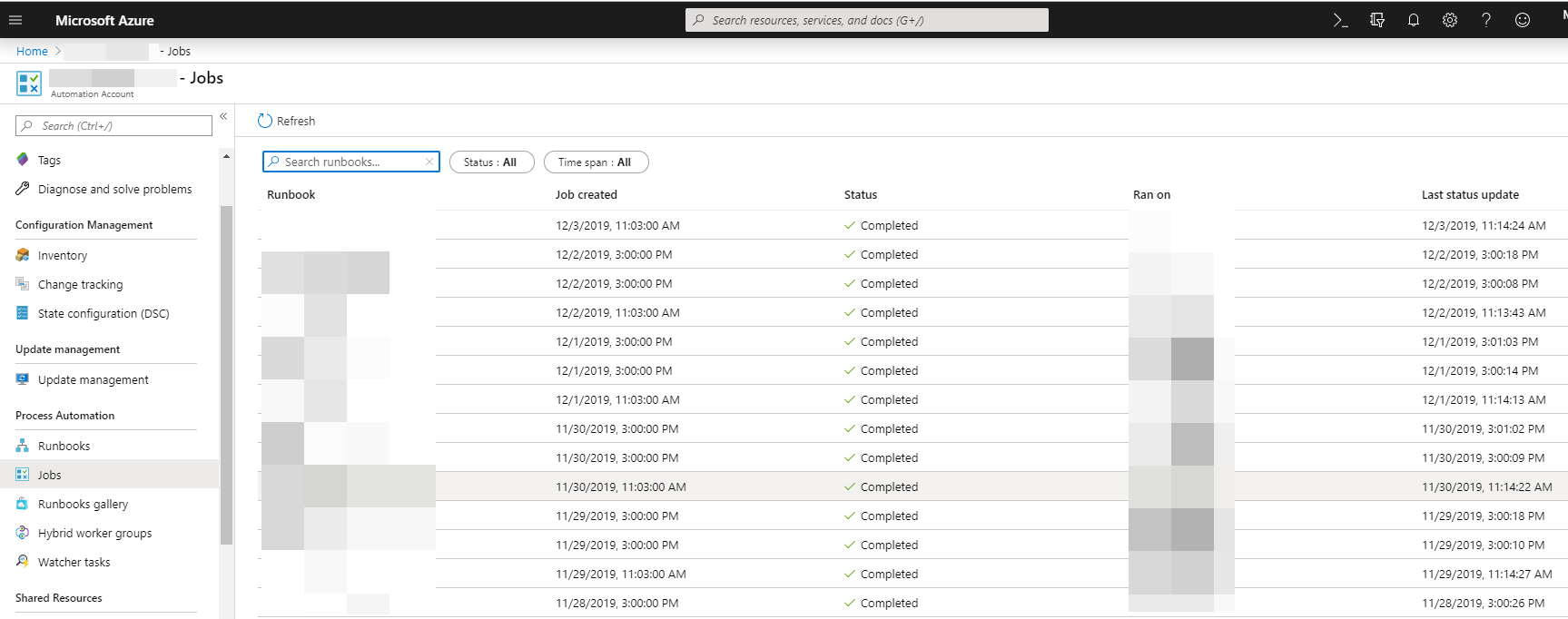Screen dimensions: 1568x619
Task: Click last status update 11/29/2019, 3:00:10 PM
Action: point(1483,545)
